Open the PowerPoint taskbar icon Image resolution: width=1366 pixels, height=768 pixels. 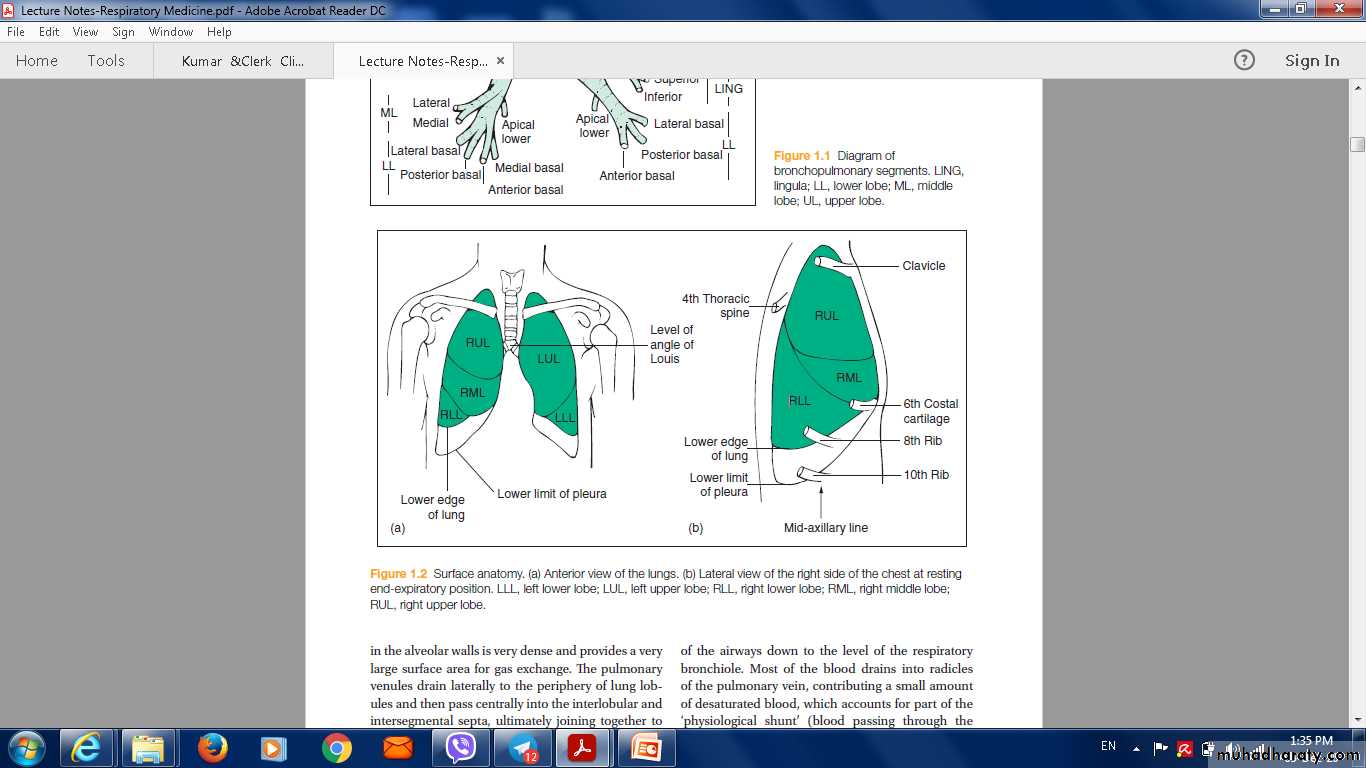point(645,748)
